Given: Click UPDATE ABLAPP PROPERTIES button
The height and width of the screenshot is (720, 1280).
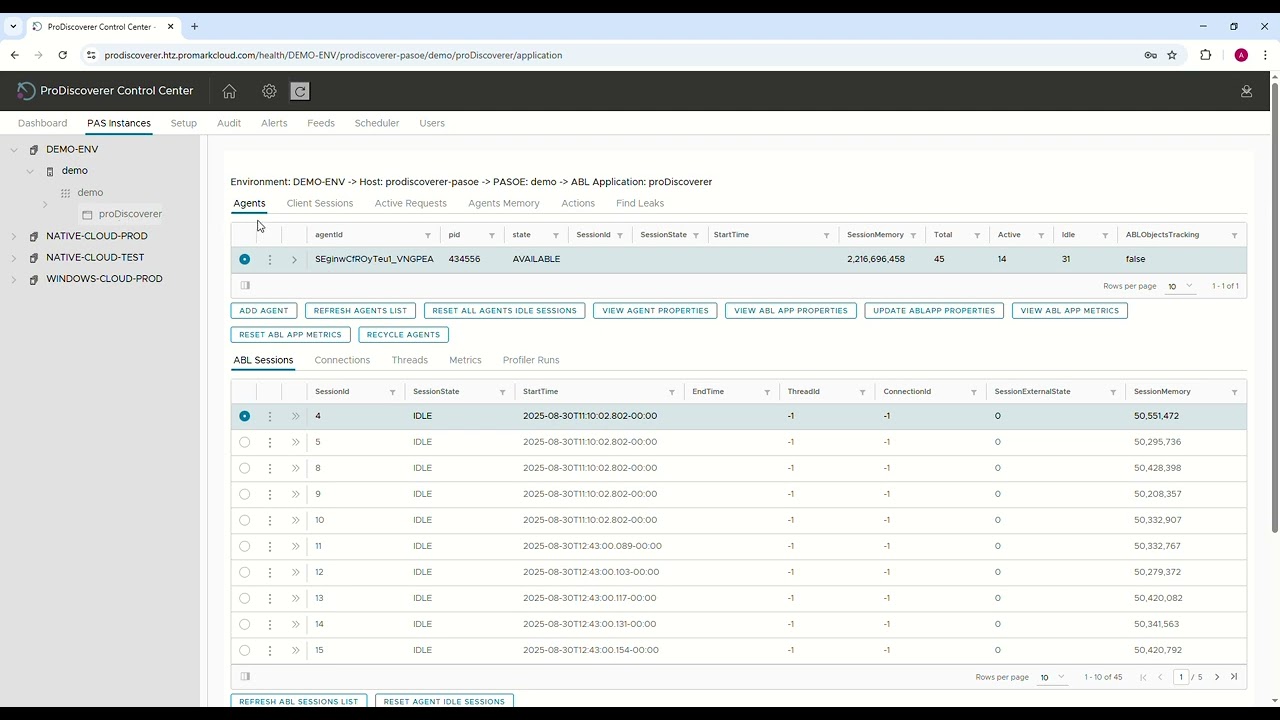Looking at the screenshot, I should [x=934, y=311].
